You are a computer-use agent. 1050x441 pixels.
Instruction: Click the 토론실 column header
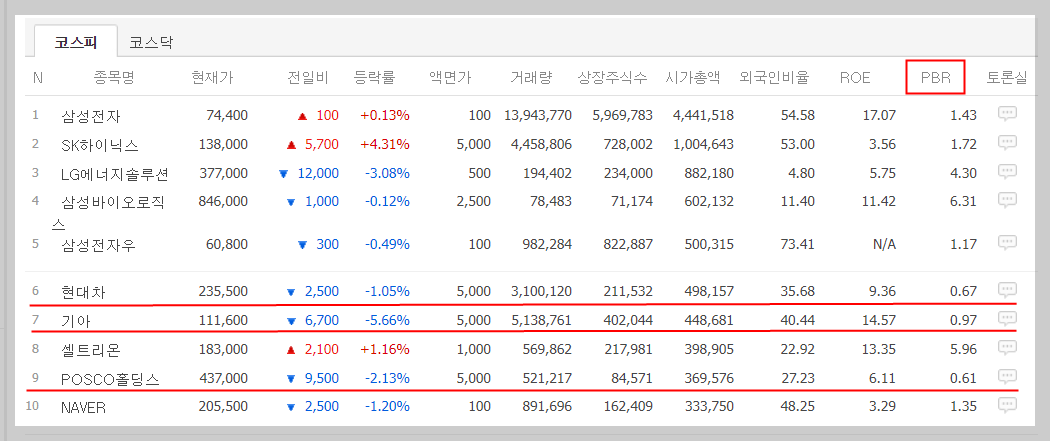(1006, 78)
